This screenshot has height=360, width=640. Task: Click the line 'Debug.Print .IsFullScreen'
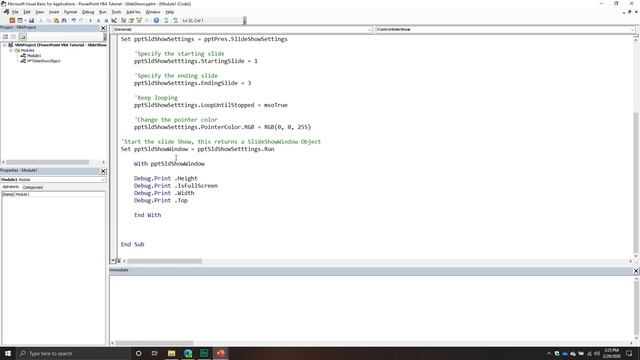[x=176, y=186]
